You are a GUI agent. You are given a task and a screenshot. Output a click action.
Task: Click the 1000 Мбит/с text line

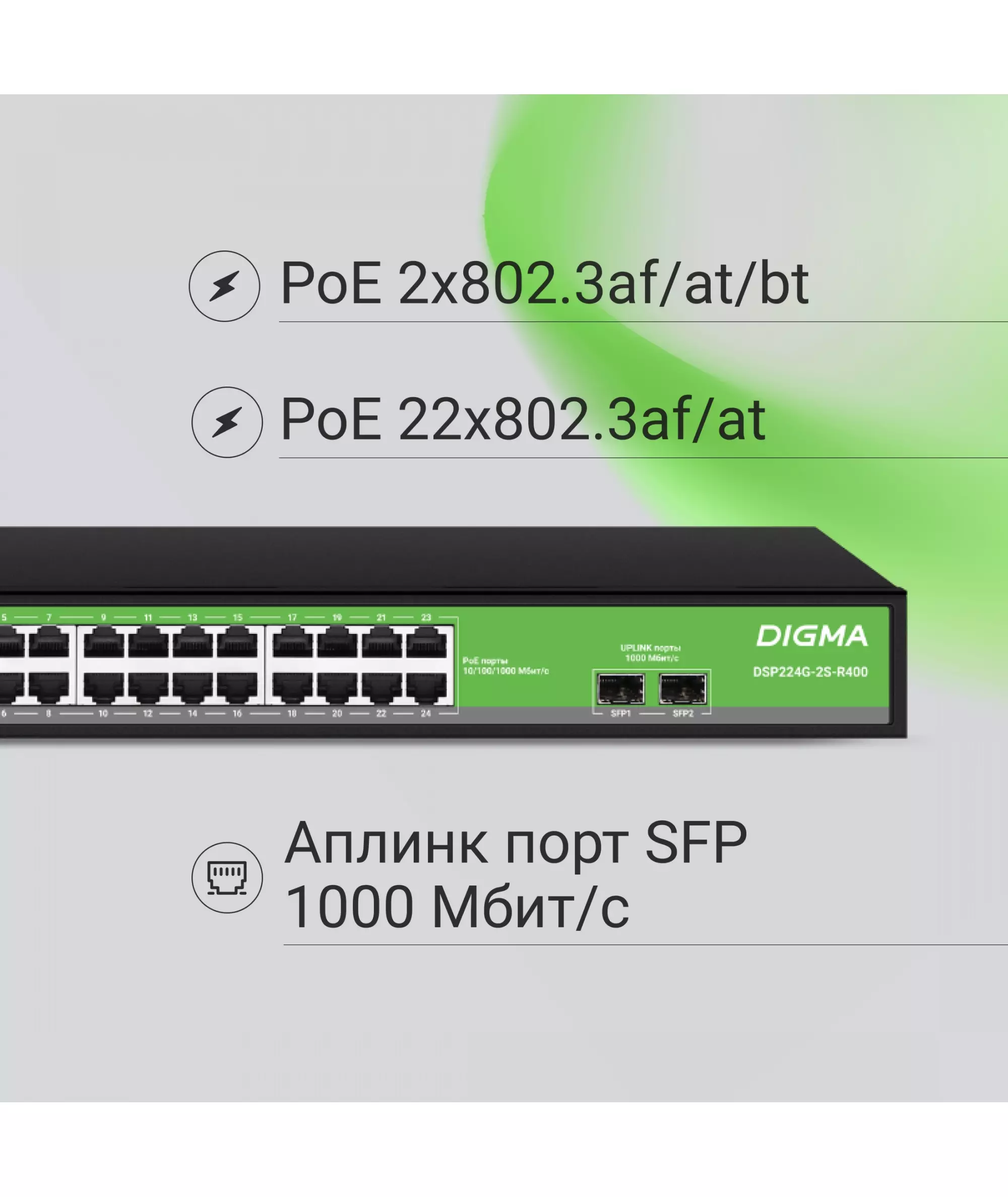click(457, 907)
